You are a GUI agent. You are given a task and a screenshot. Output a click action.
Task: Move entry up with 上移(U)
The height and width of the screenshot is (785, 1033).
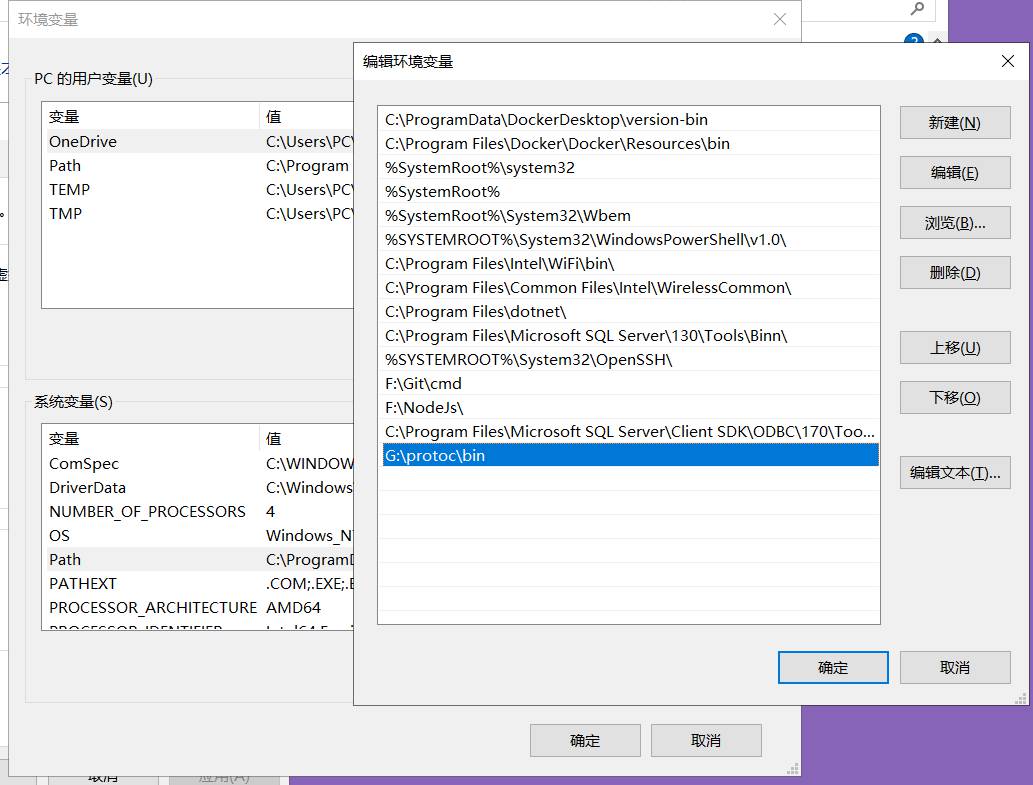954,348
